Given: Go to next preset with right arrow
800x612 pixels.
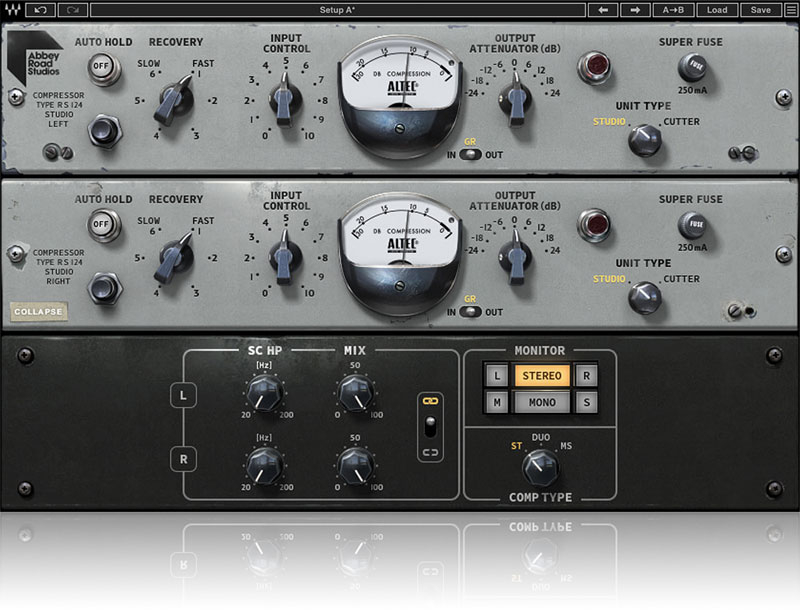Looking at the screenshot, I should coord(635,10).
